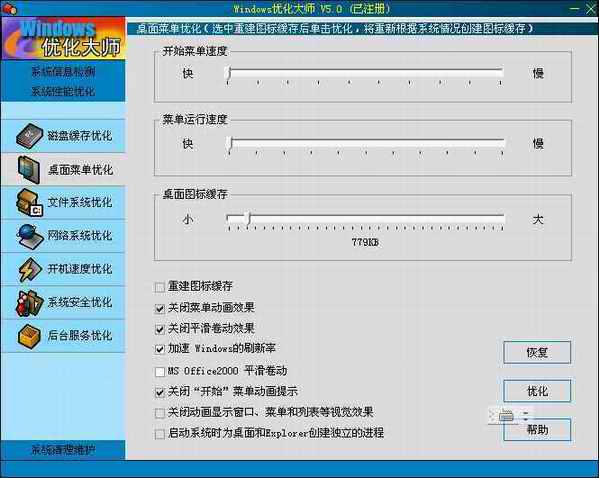
Task: Click the Windows优化大师 logo banner
Action: (x=63, y=38)
